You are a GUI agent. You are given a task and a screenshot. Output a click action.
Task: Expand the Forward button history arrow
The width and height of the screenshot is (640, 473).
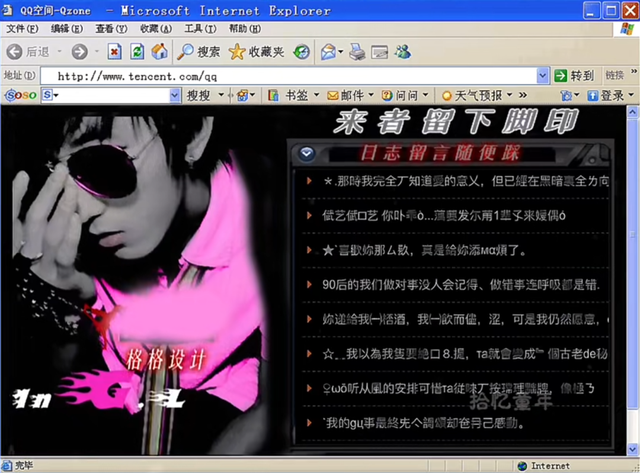97,51
